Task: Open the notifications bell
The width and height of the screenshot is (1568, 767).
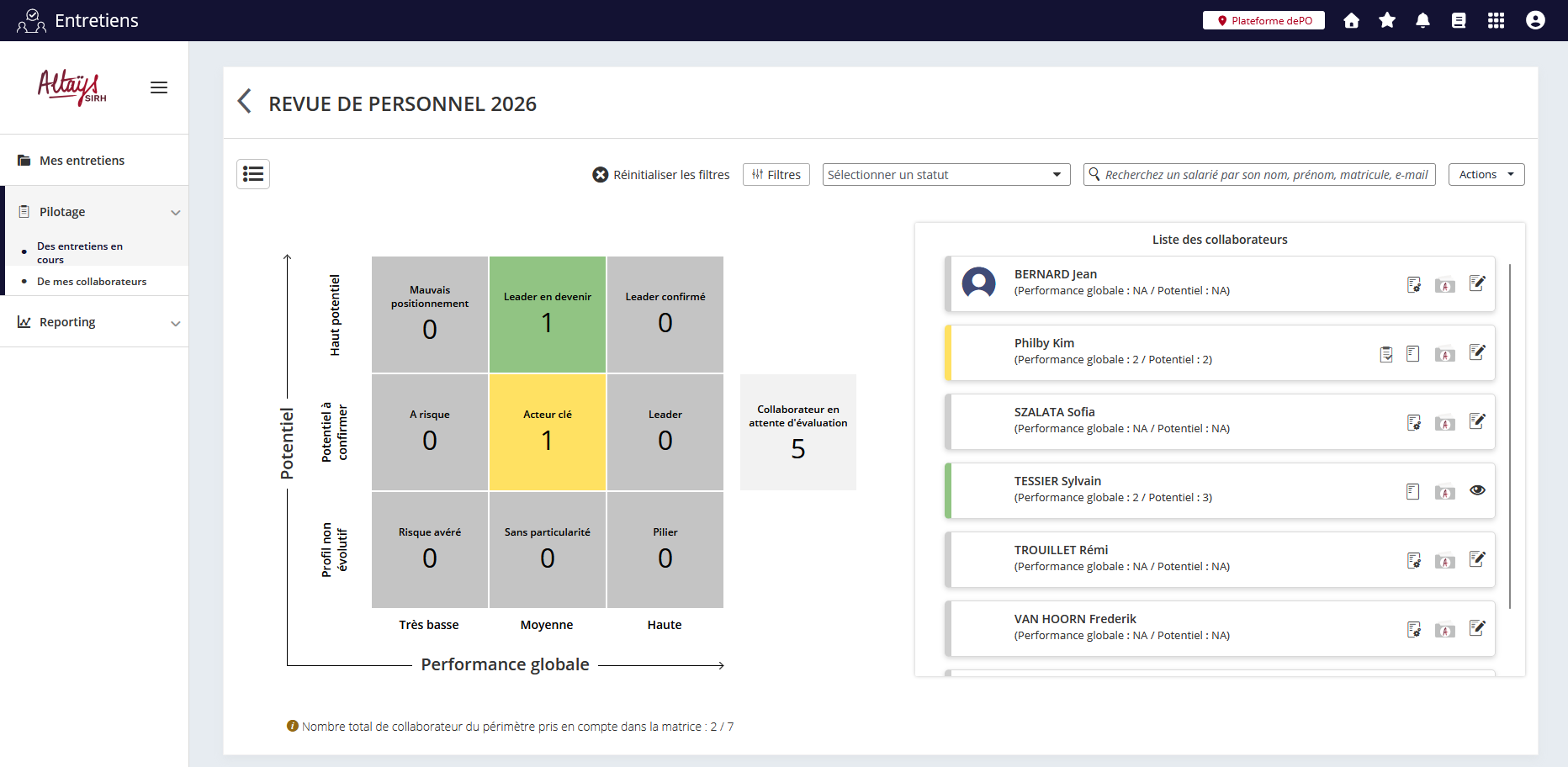Action: tap(1422, 20)
